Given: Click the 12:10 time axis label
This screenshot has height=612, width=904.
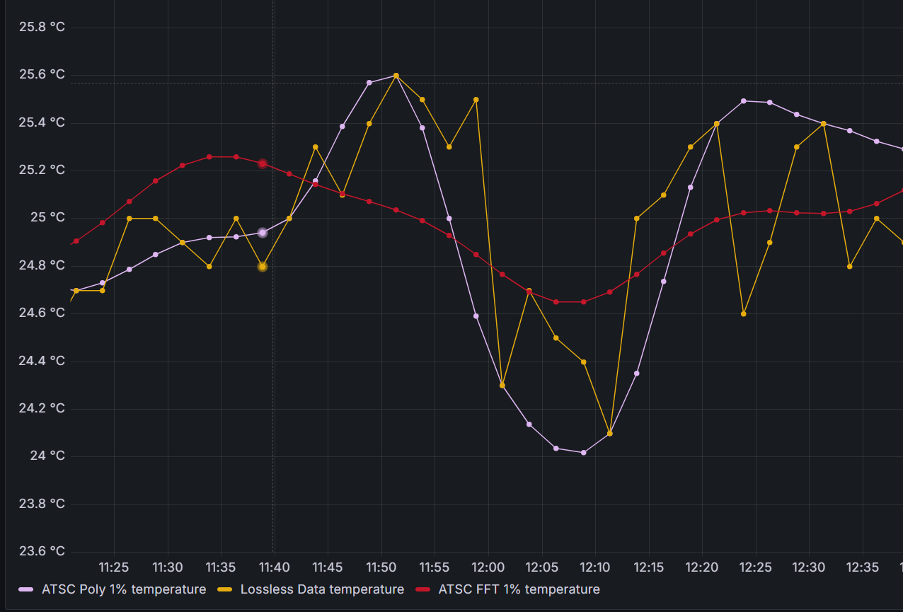Looking at the screenshot, I should [x=594, y=568].
